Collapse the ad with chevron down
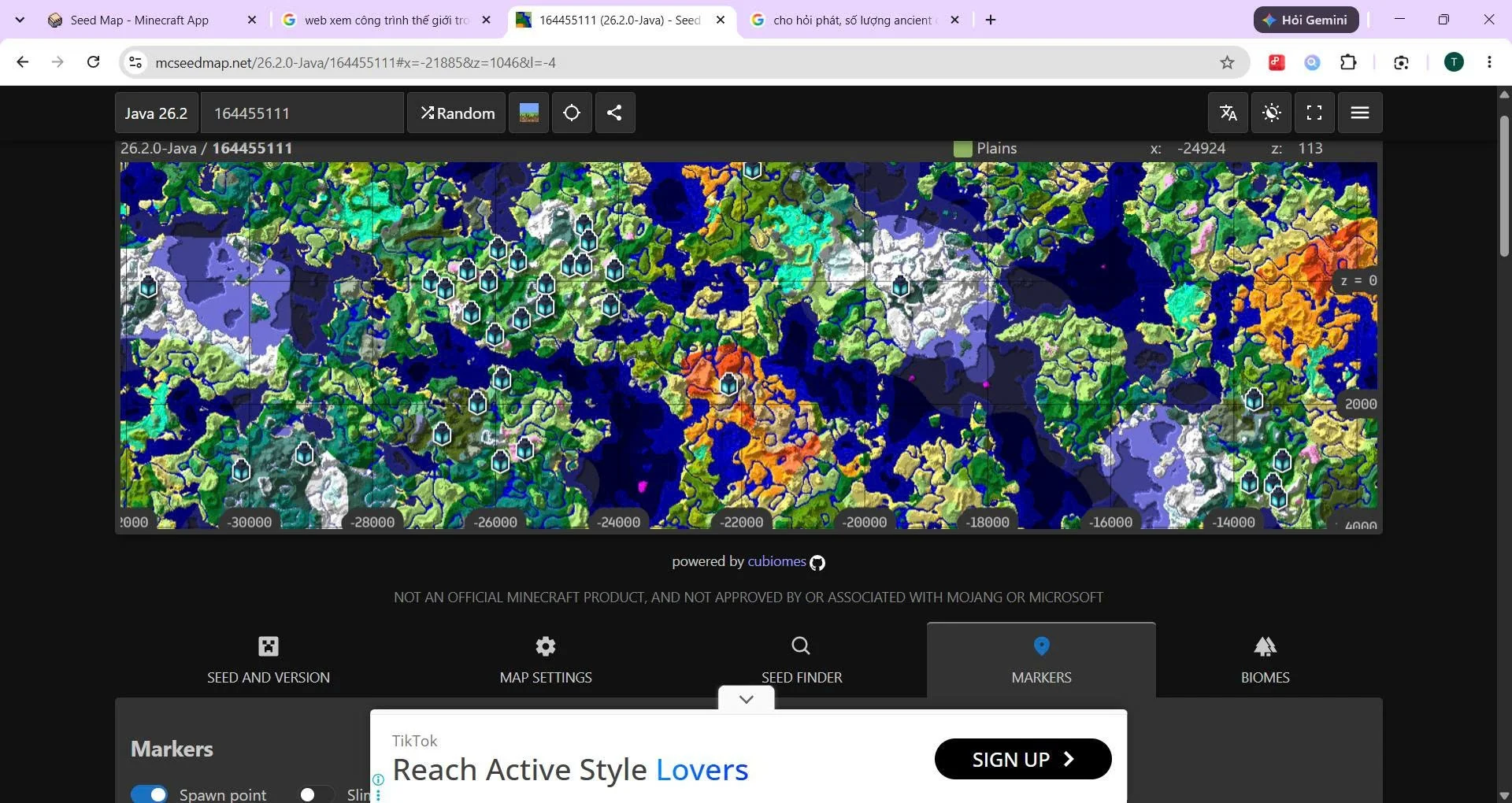1512x803 pixels. coord(747,698)
